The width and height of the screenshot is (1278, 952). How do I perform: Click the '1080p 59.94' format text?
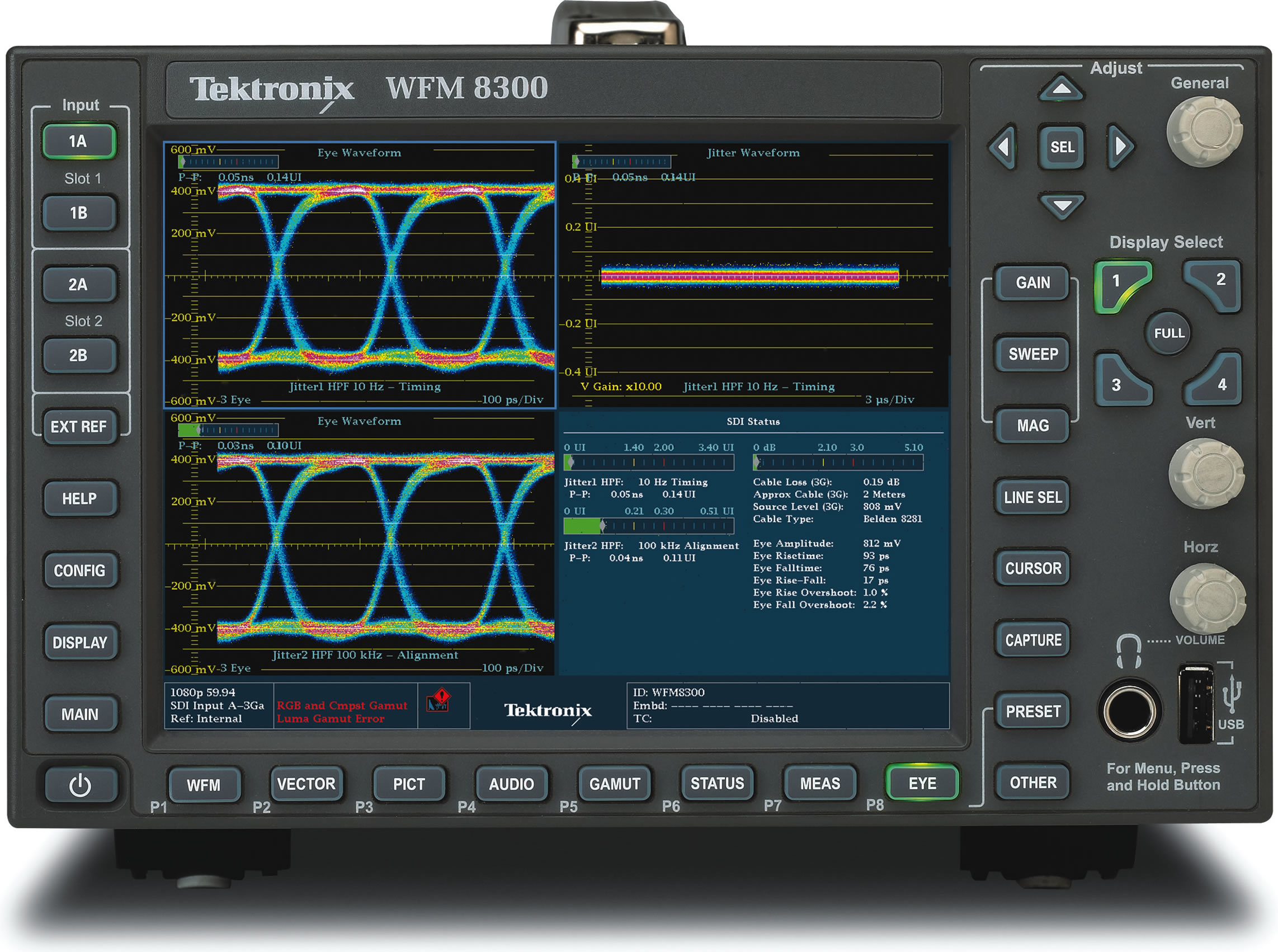pos(203,692)
